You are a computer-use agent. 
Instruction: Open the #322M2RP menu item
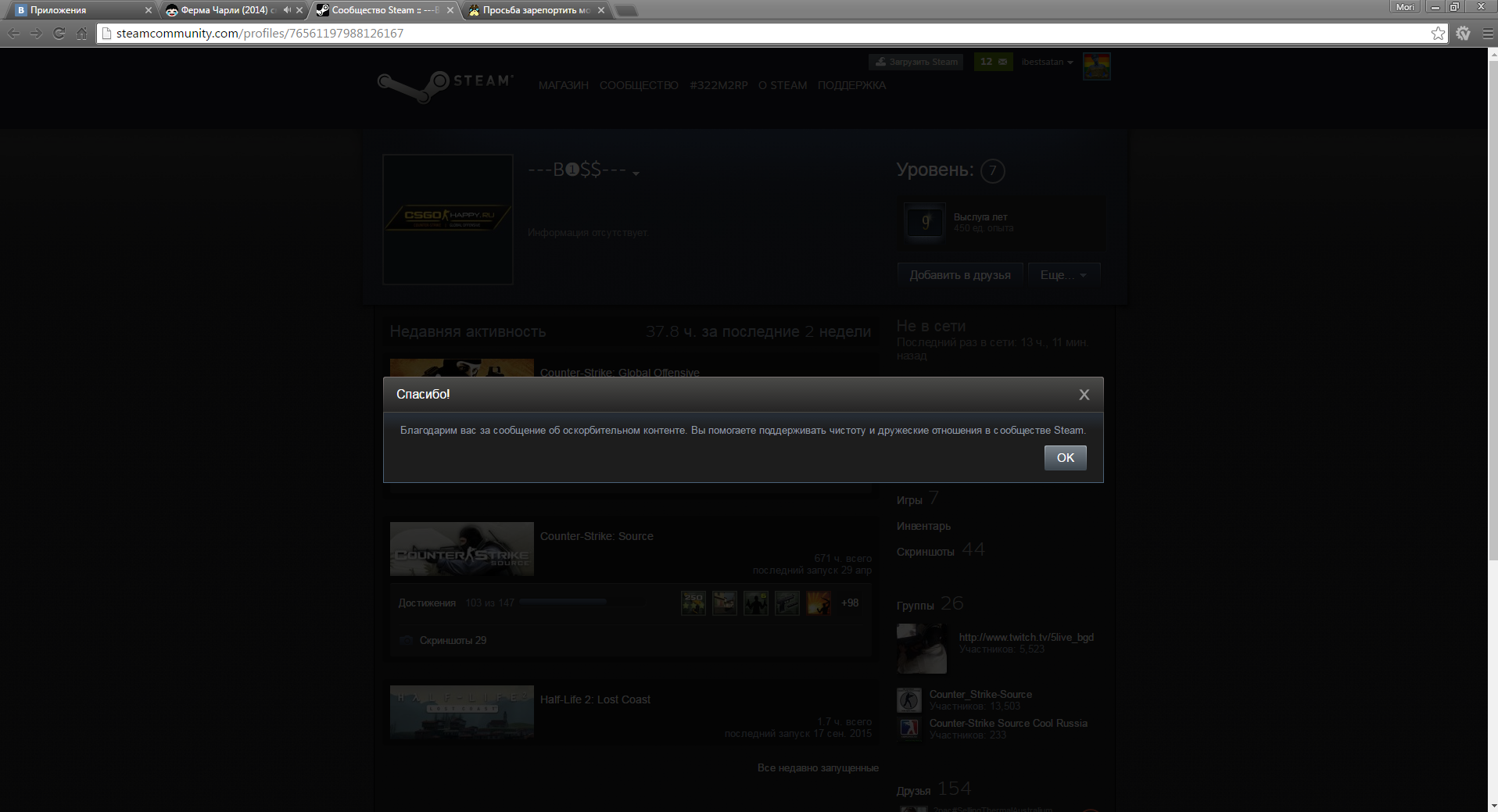click(x=719, y=85)
